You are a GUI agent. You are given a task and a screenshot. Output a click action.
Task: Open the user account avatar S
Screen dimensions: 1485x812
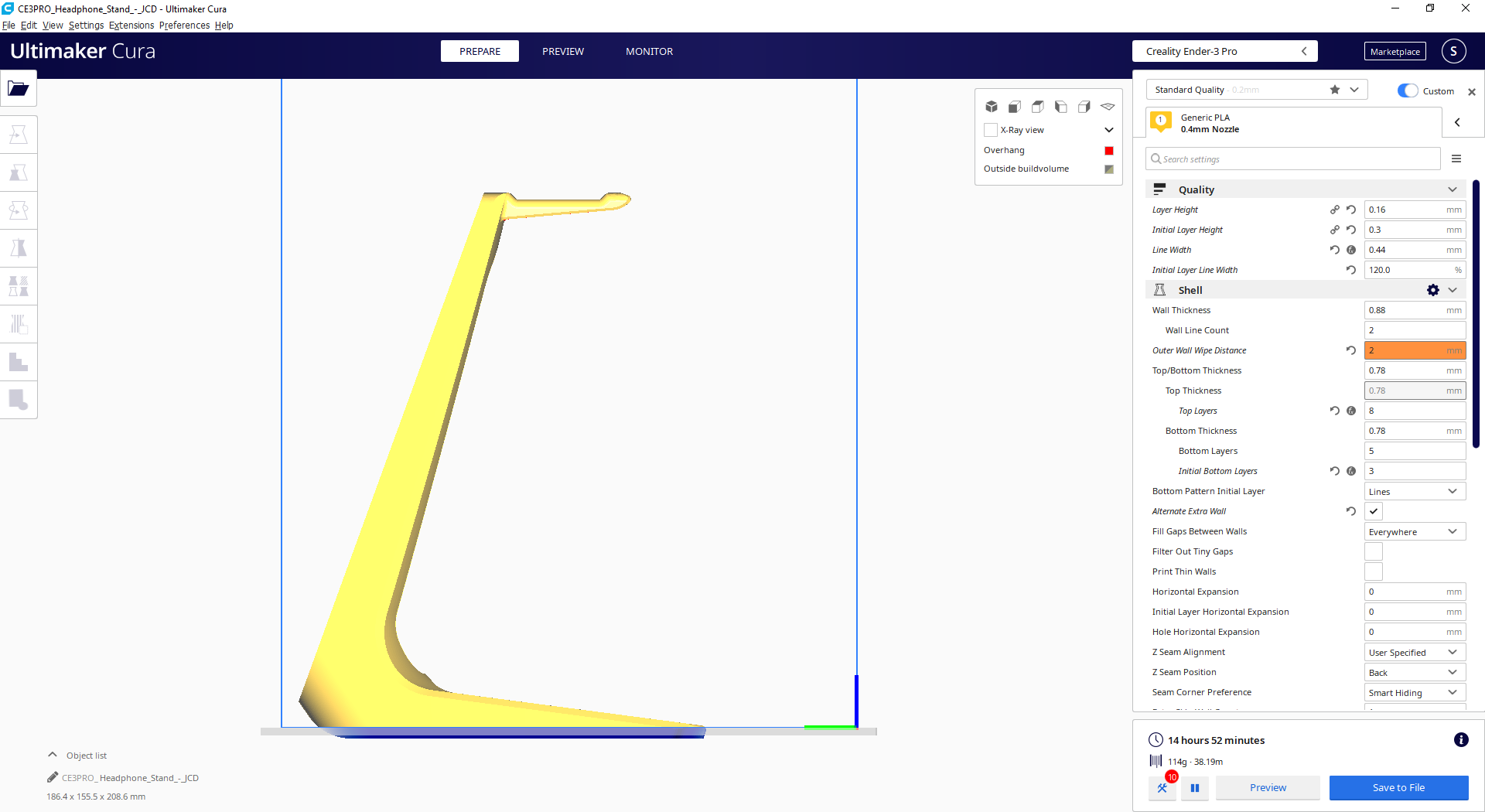(x=1454, y=51)
